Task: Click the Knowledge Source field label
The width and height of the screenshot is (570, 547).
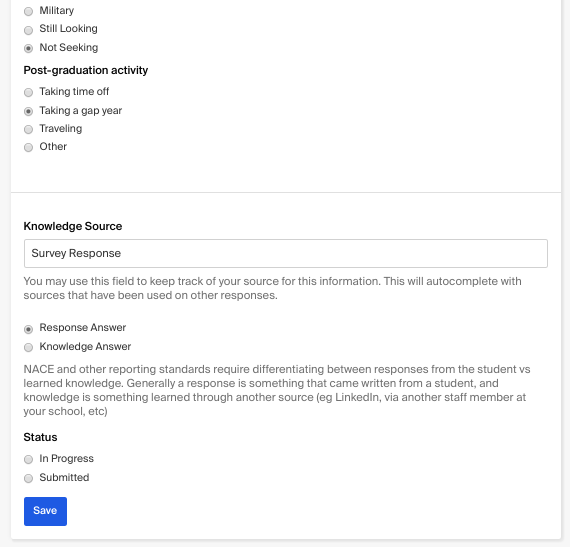Action: (73, 226)
